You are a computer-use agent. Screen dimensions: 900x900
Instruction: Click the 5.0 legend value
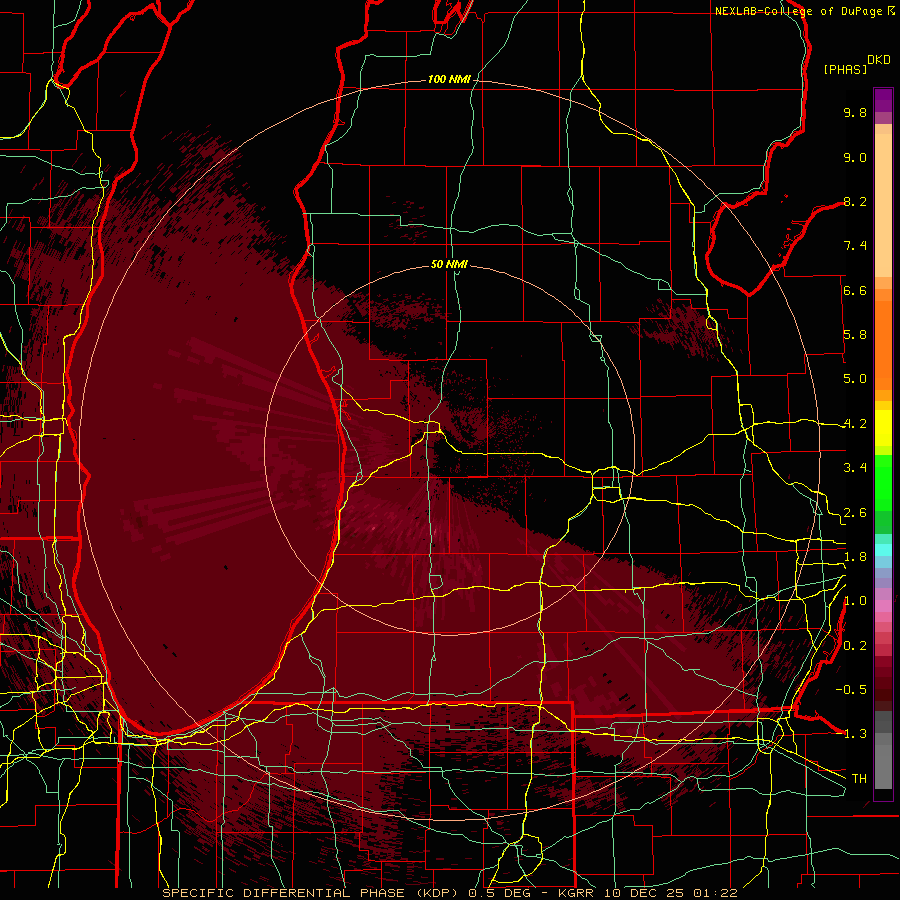pyautogui.click(x=855, y=379)
